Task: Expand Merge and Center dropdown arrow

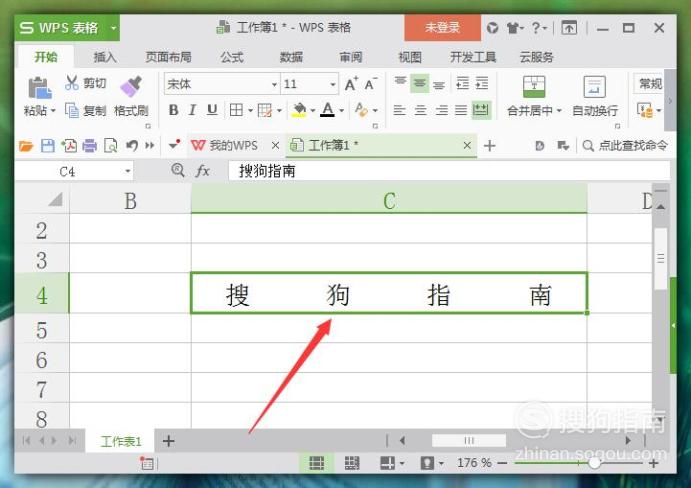Action: coord(559,111)
